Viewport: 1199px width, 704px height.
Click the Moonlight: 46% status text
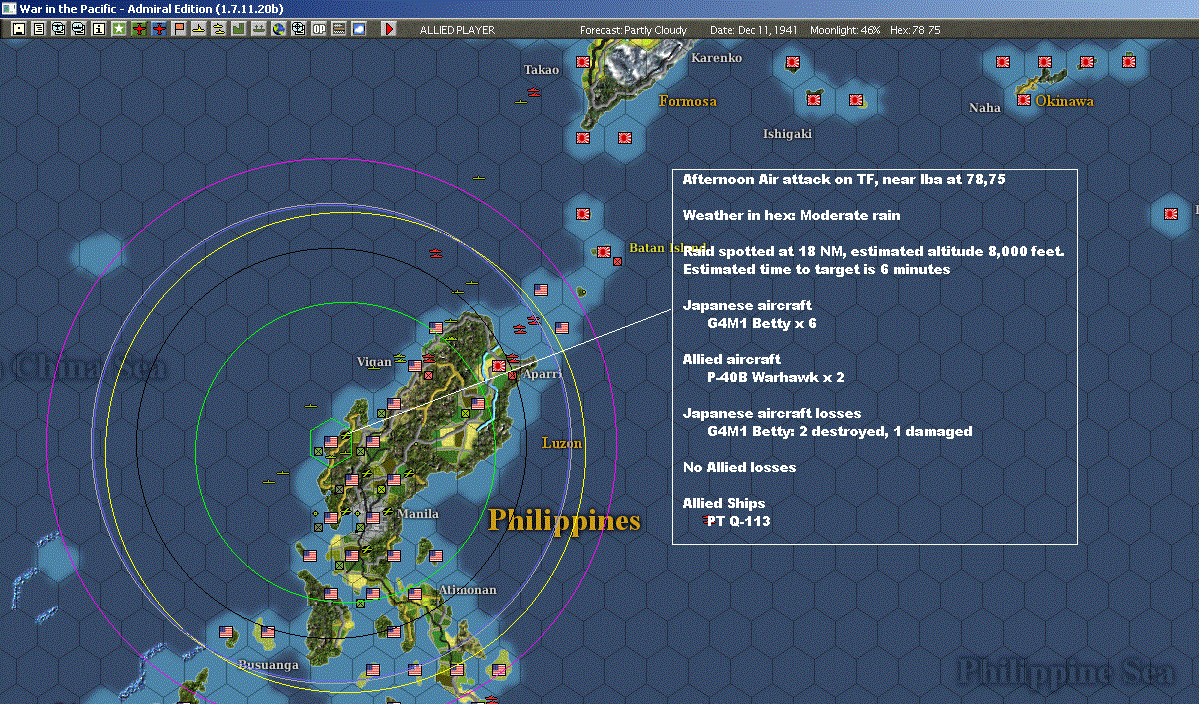[845, 30]
